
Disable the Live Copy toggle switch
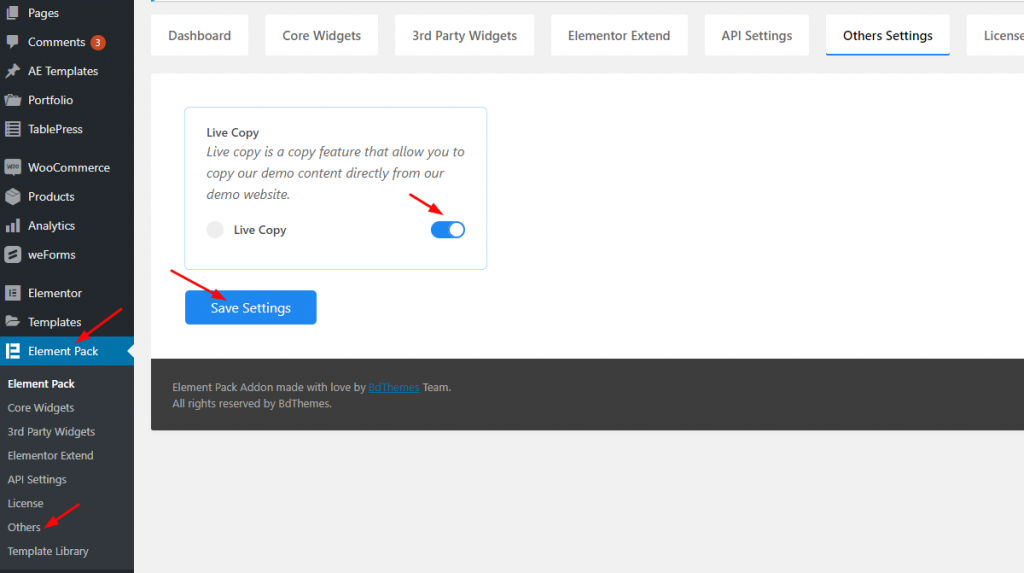point(447,229)
